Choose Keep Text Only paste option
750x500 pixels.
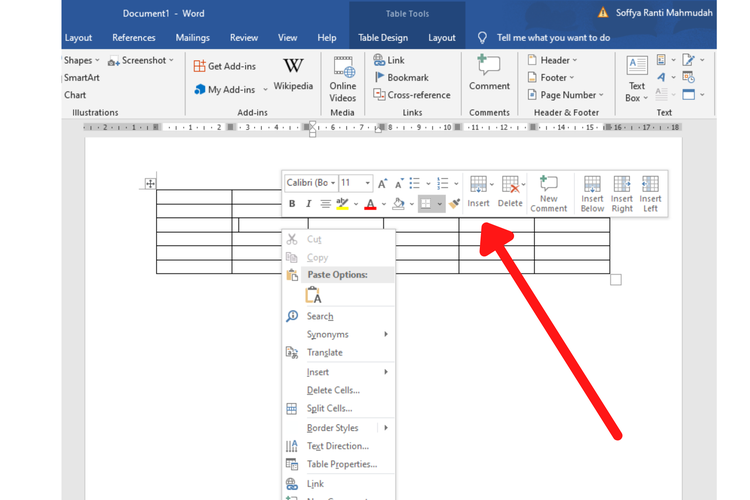point(313,295)
